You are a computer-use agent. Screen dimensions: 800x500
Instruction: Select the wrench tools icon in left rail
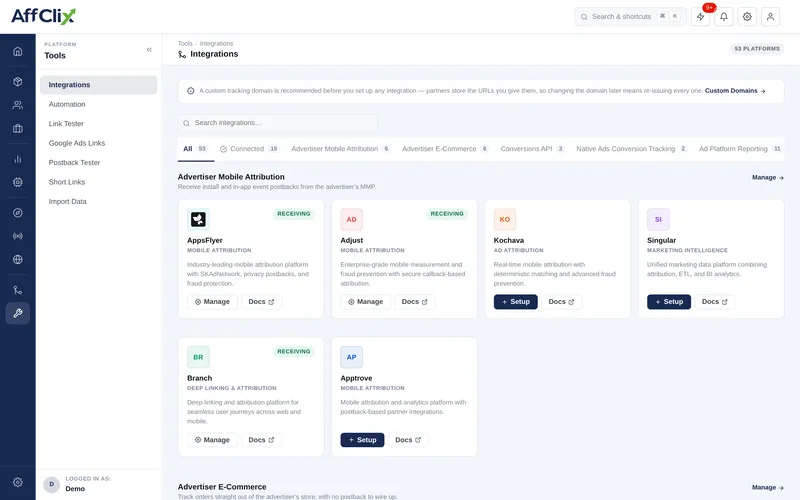pos(18,313)
